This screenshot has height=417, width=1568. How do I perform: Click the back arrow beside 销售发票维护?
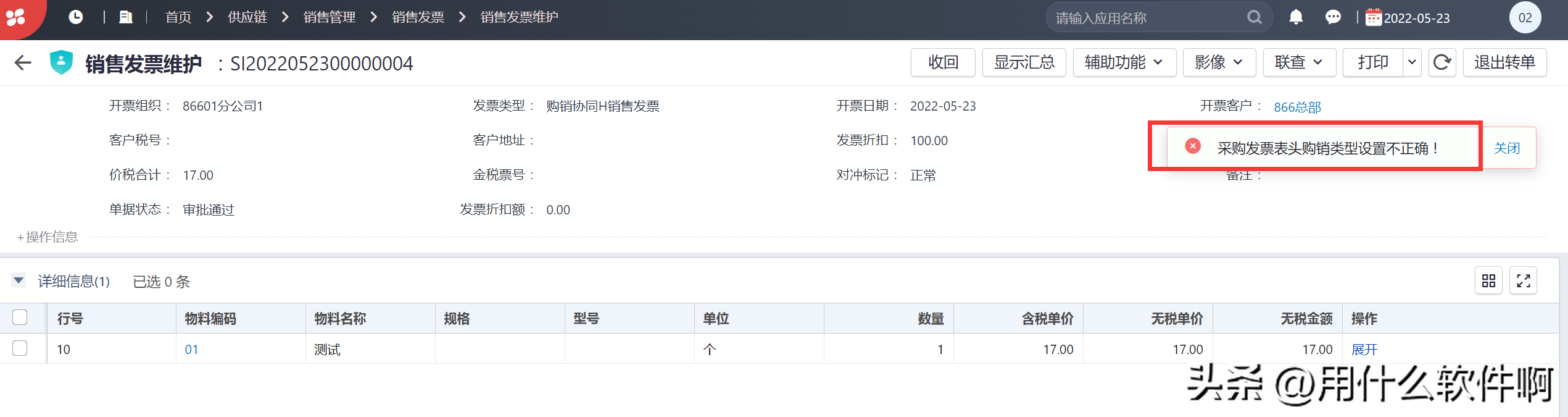tap(23, 62)
